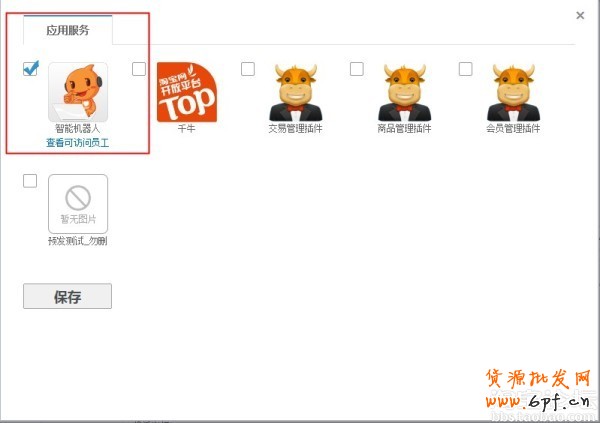Switch to the 应用服务 tab
600x423 pixels.
point(68,30)
